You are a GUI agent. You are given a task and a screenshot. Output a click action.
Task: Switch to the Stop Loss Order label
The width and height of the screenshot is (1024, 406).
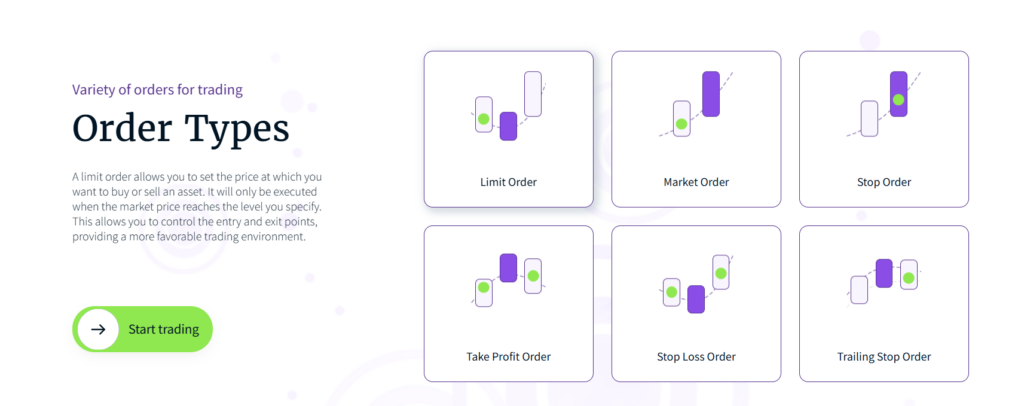pyautogui.click(x=696, y=356)
